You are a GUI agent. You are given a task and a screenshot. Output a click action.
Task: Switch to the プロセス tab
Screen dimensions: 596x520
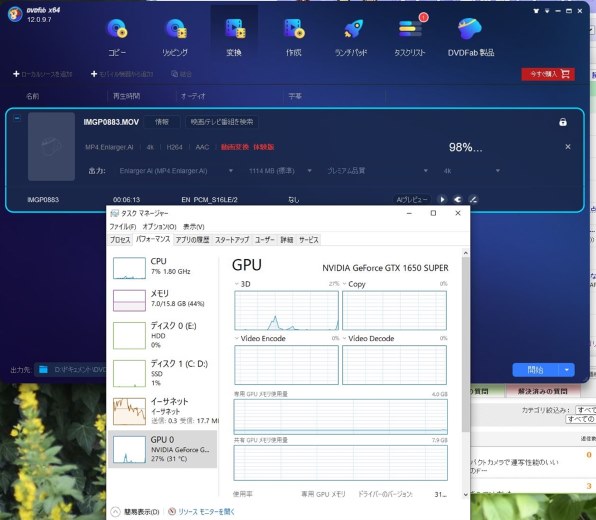pos(120,240)
